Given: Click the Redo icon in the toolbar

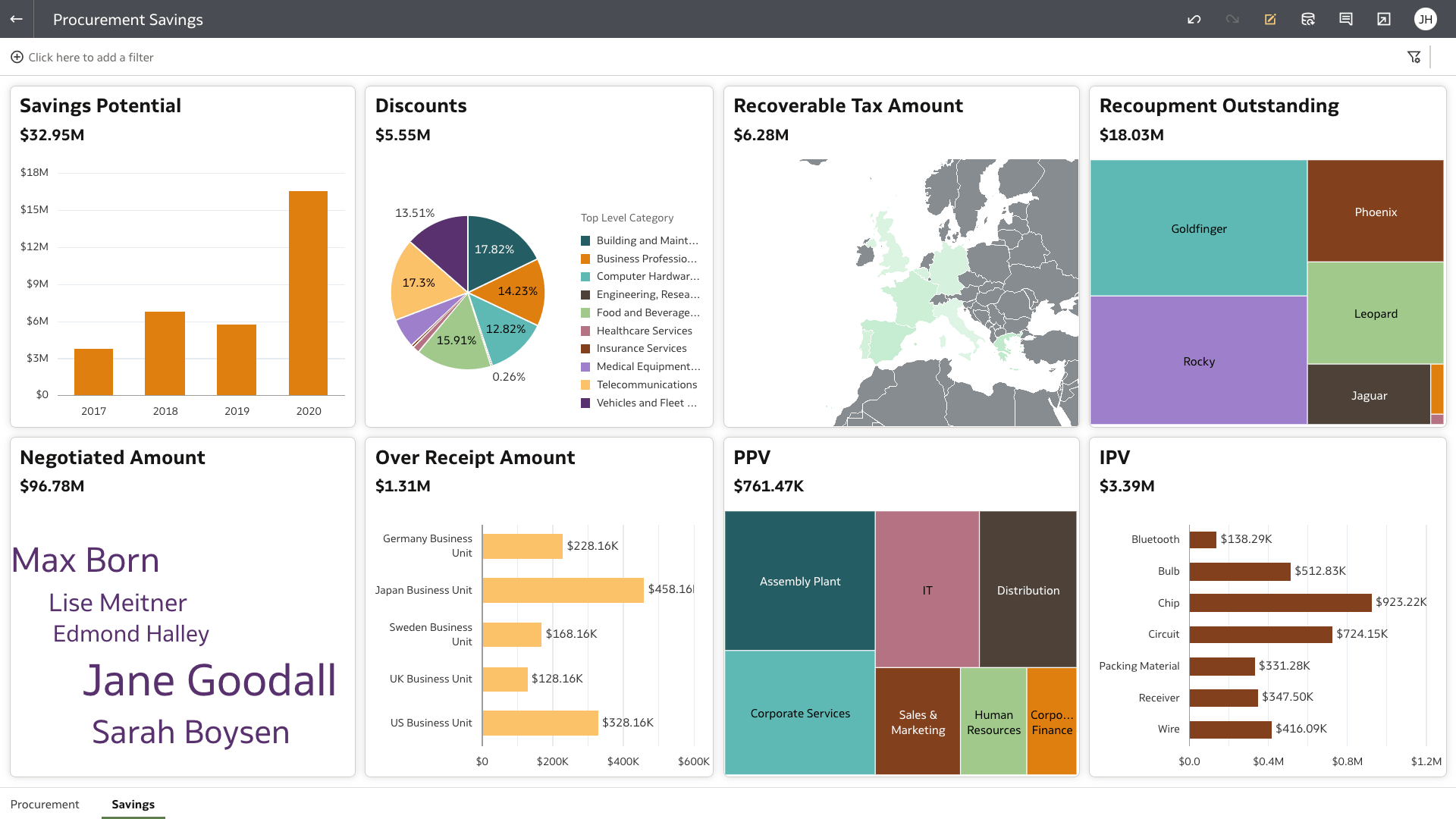Looking at the screenshot, I should [x=1232, y=19].
